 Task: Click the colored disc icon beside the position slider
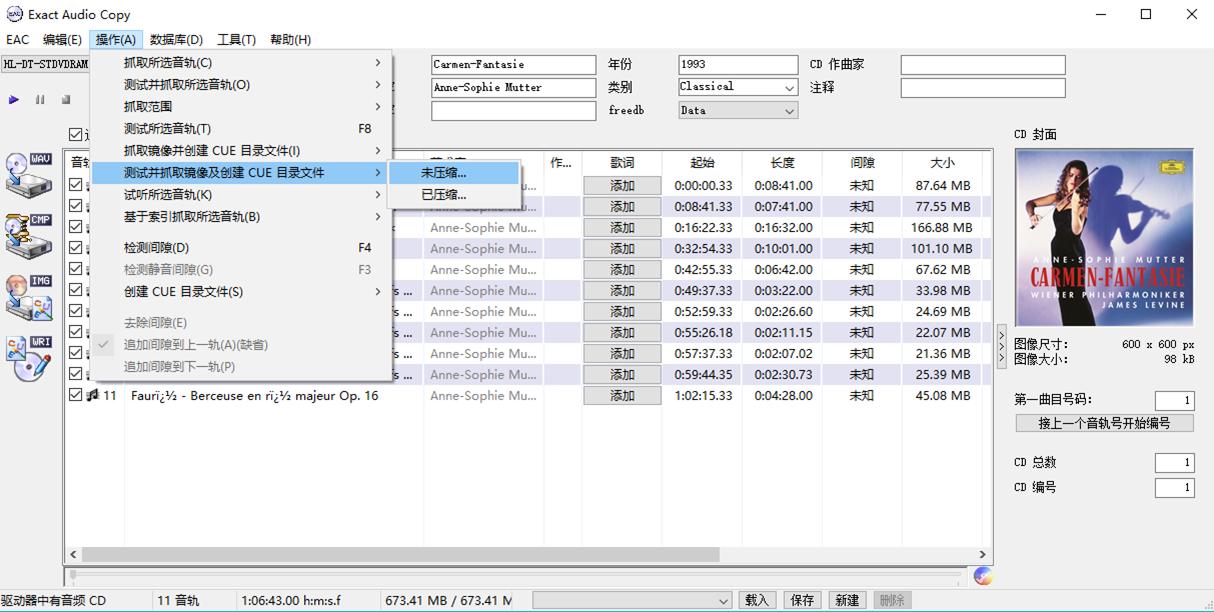point(983,575)
